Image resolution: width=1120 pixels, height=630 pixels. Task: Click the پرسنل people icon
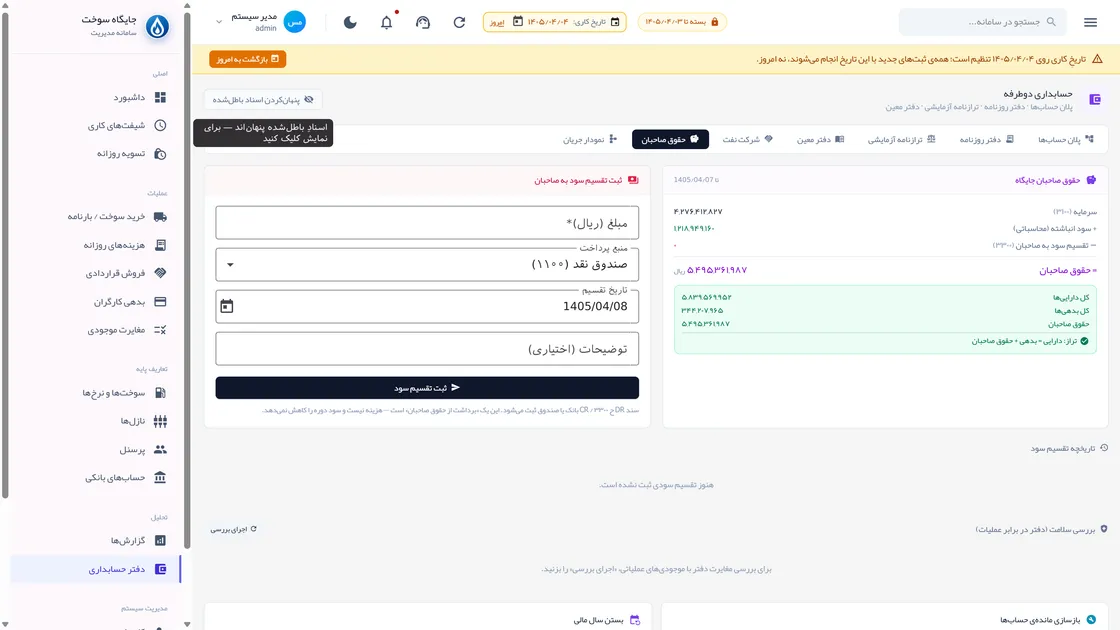pos(160,449)
